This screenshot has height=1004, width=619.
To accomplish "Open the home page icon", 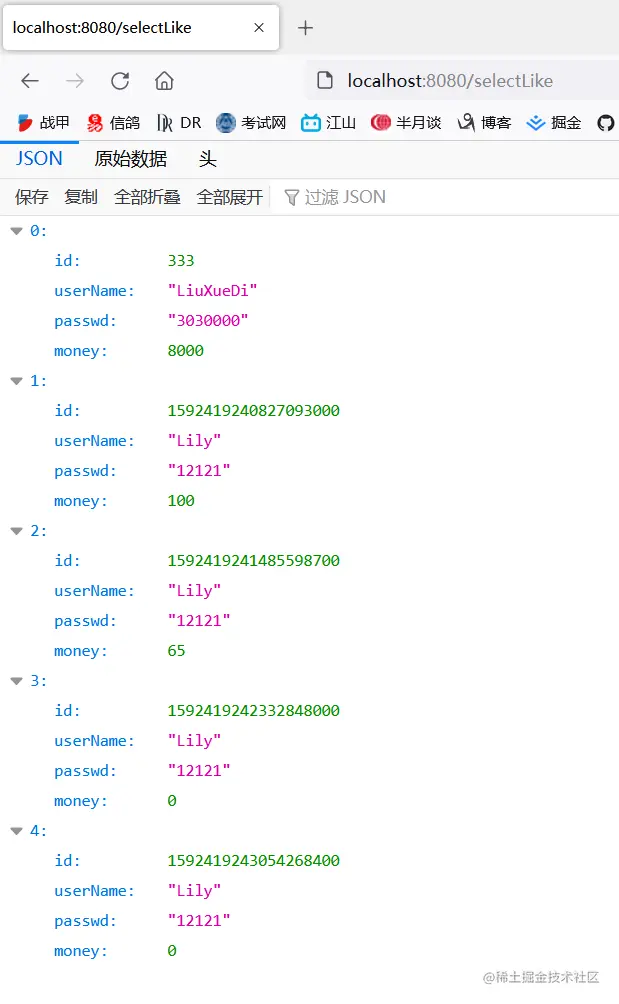I will tap(165, 81).
